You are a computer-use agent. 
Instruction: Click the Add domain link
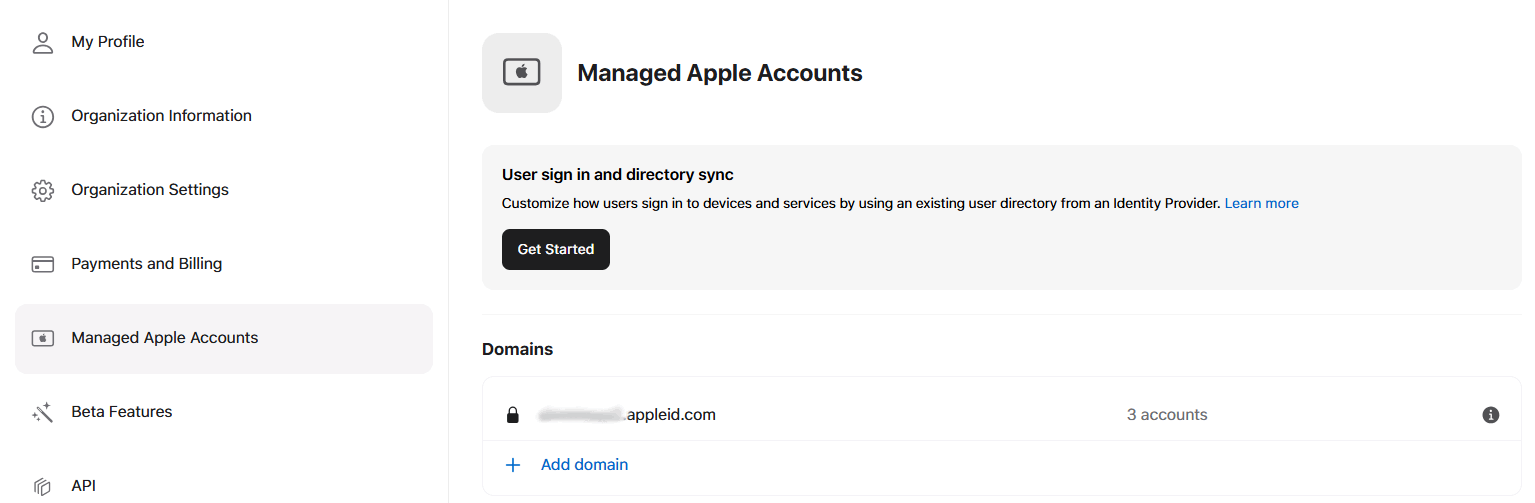pyautogui.click(x=584, y=465)
